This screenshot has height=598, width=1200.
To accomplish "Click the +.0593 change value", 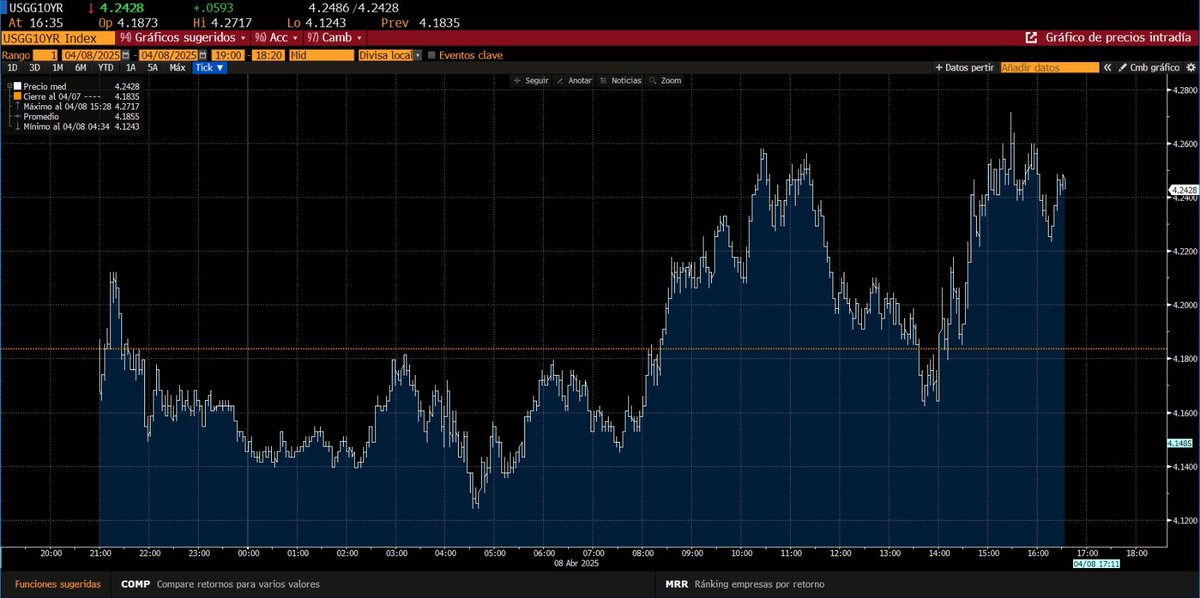I will click(213, 7).
